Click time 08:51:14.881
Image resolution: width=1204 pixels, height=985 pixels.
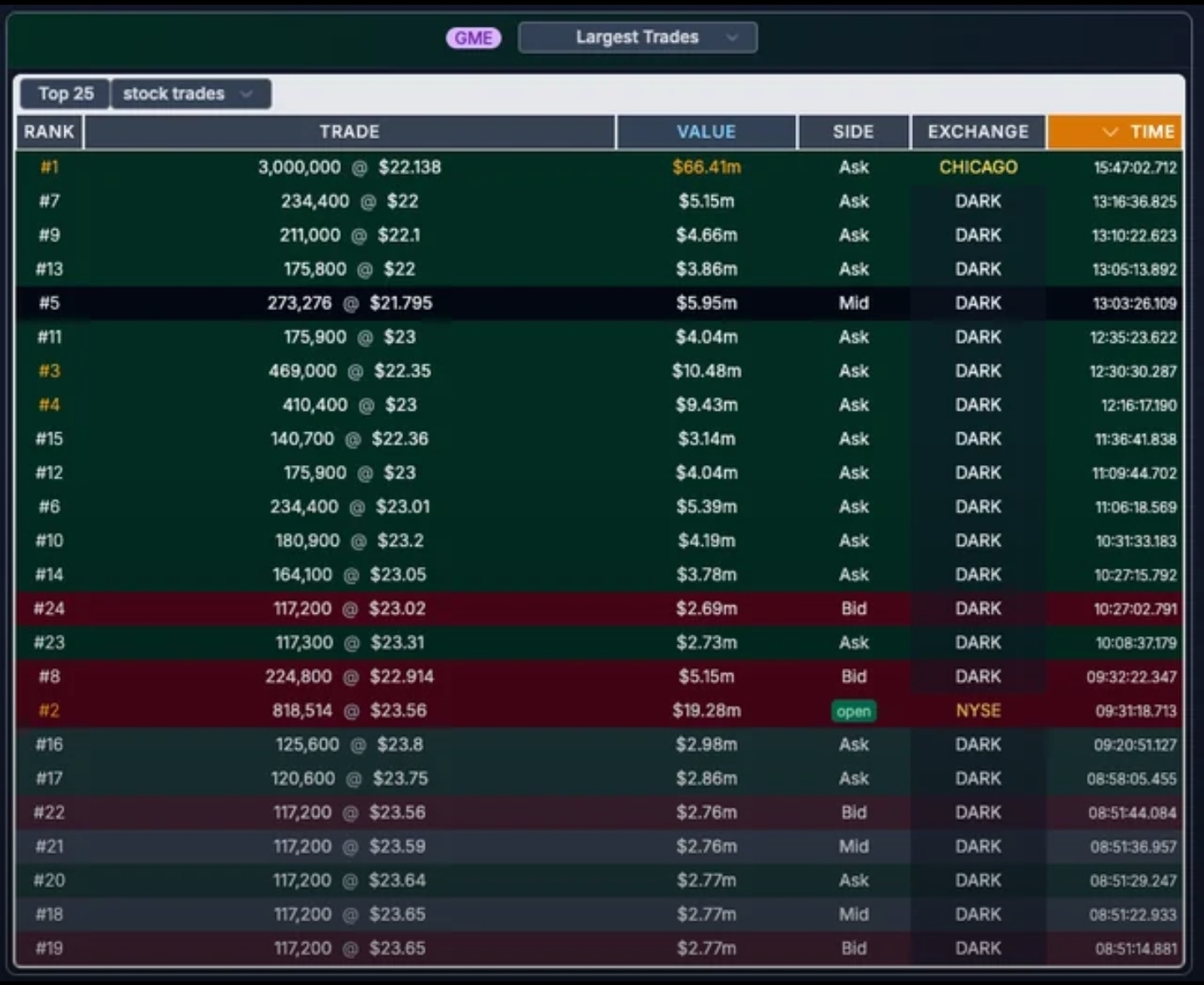[1136, 949]
